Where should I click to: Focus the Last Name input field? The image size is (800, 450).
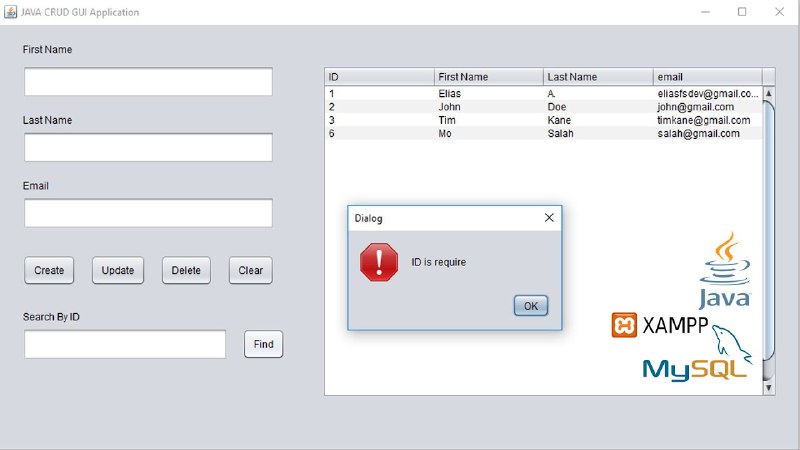click(148, 147)
